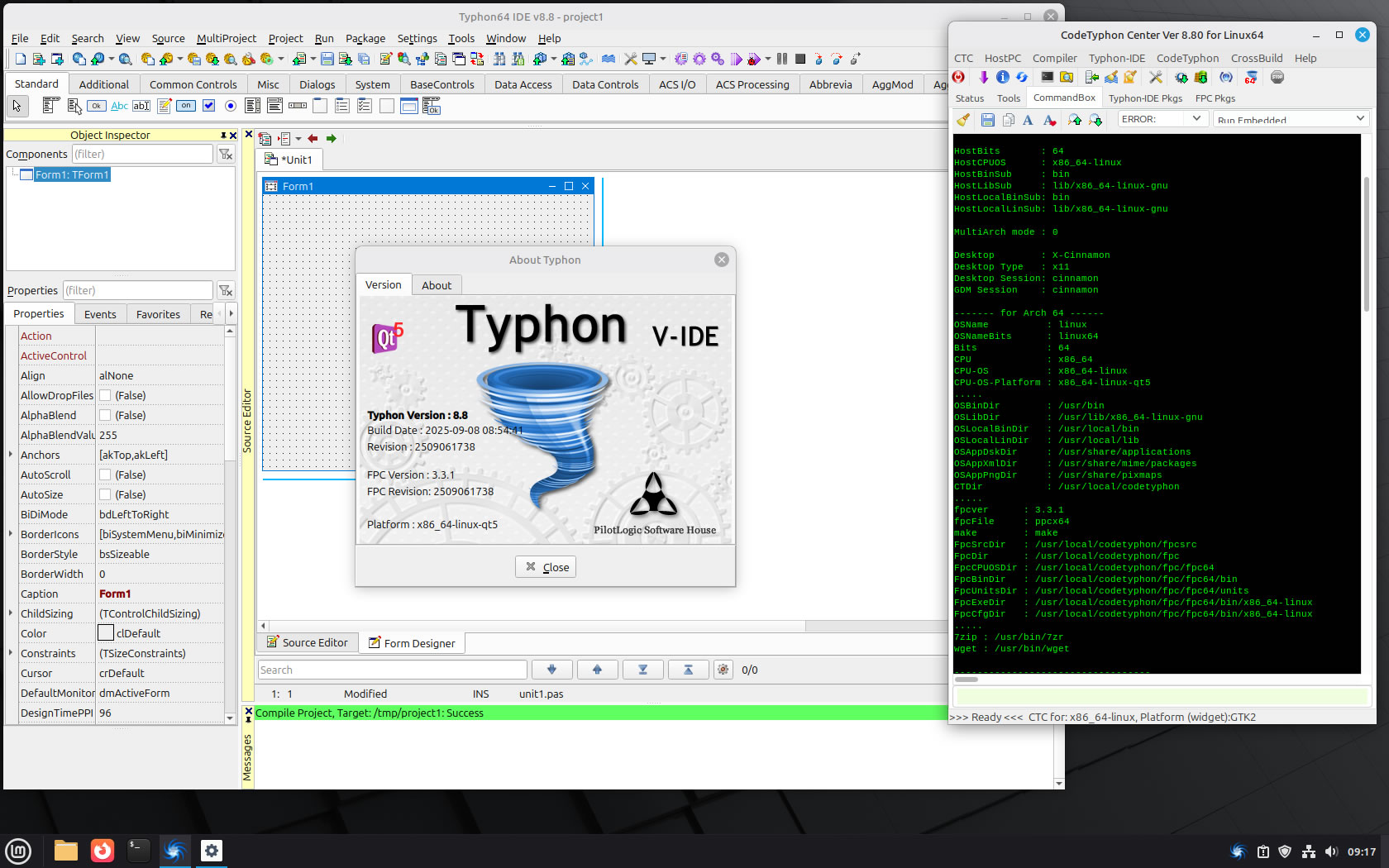This screenshot has width=1389, height=868.
Task: Select Form1: TForm1 in component tree
Action: [72, 174]
